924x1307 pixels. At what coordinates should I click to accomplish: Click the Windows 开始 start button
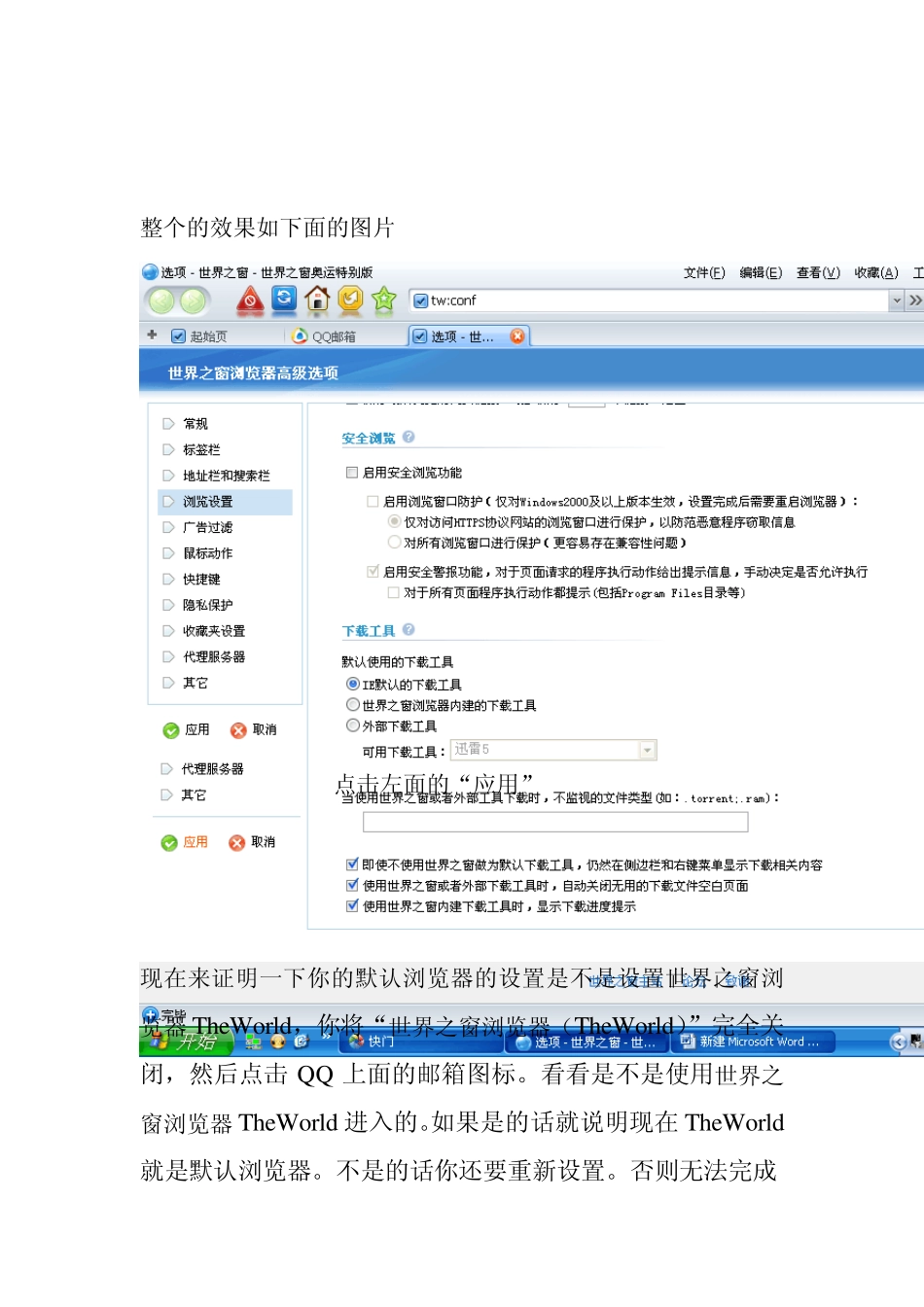pyautogui.click(x=185, y=1042)
